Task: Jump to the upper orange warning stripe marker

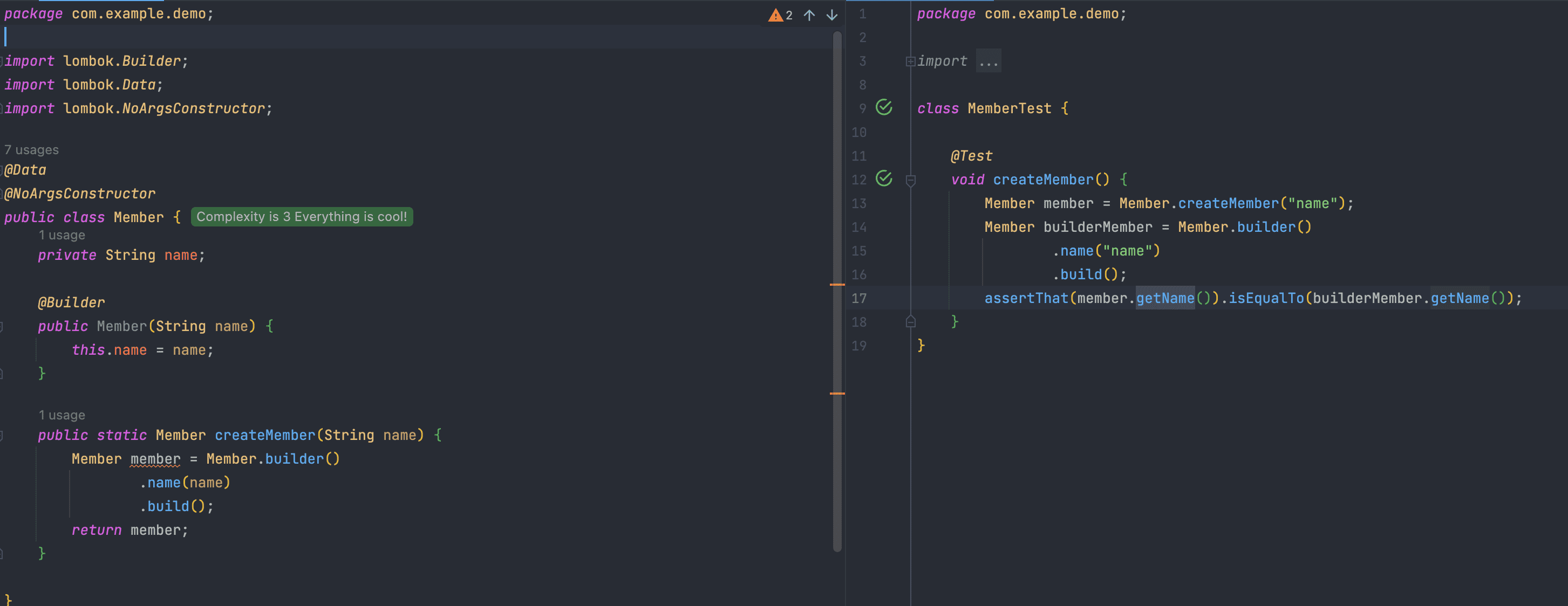Action: tap(837, 284)
